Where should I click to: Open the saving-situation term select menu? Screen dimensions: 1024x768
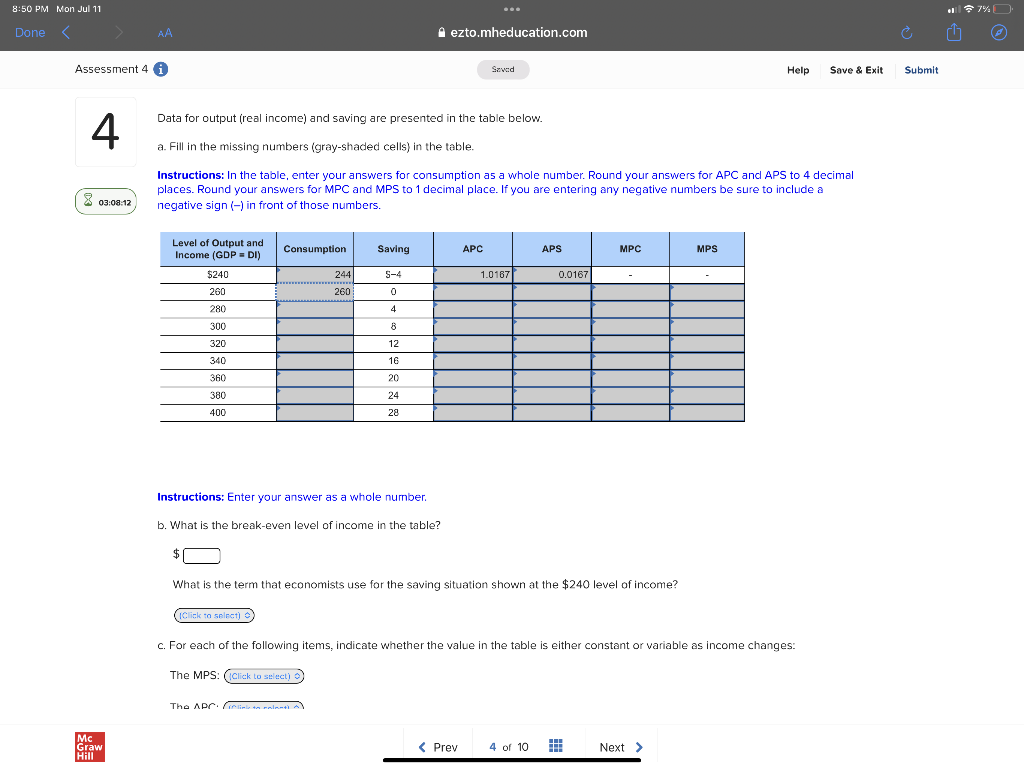214,615
